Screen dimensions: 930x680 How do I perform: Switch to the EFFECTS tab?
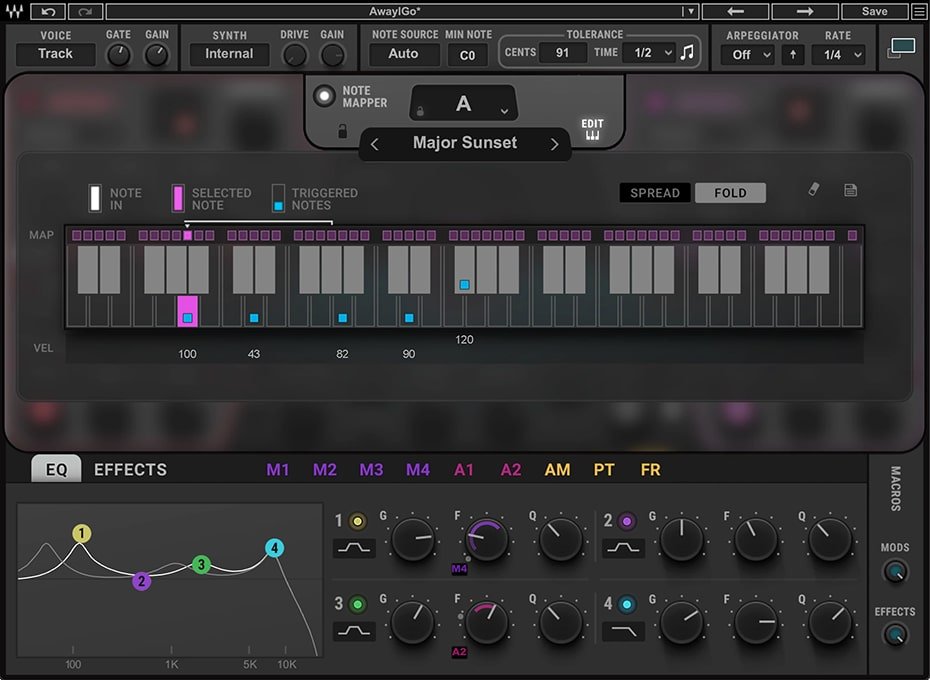(130, 470)
